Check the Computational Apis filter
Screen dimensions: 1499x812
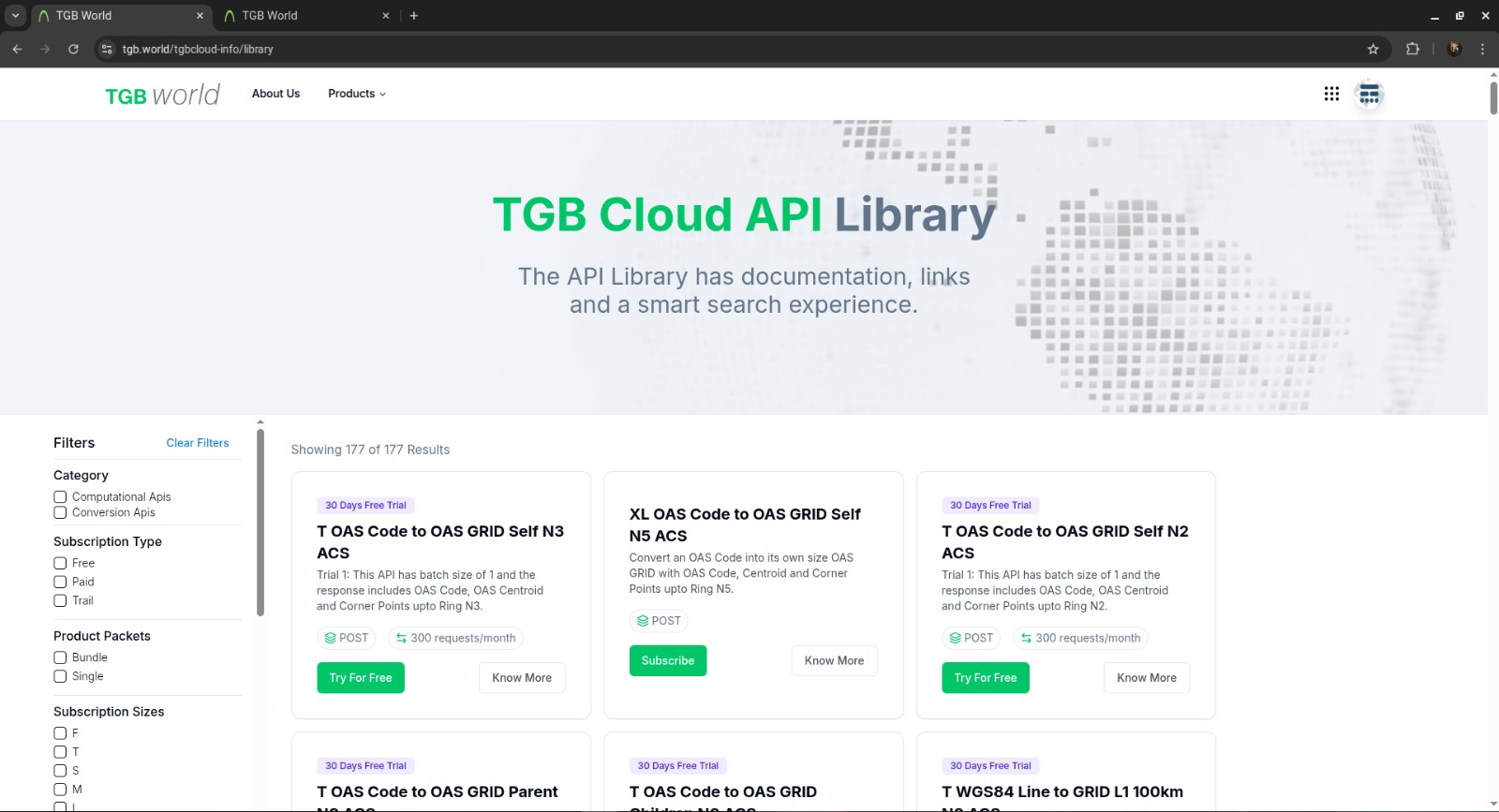coord(60,497)
